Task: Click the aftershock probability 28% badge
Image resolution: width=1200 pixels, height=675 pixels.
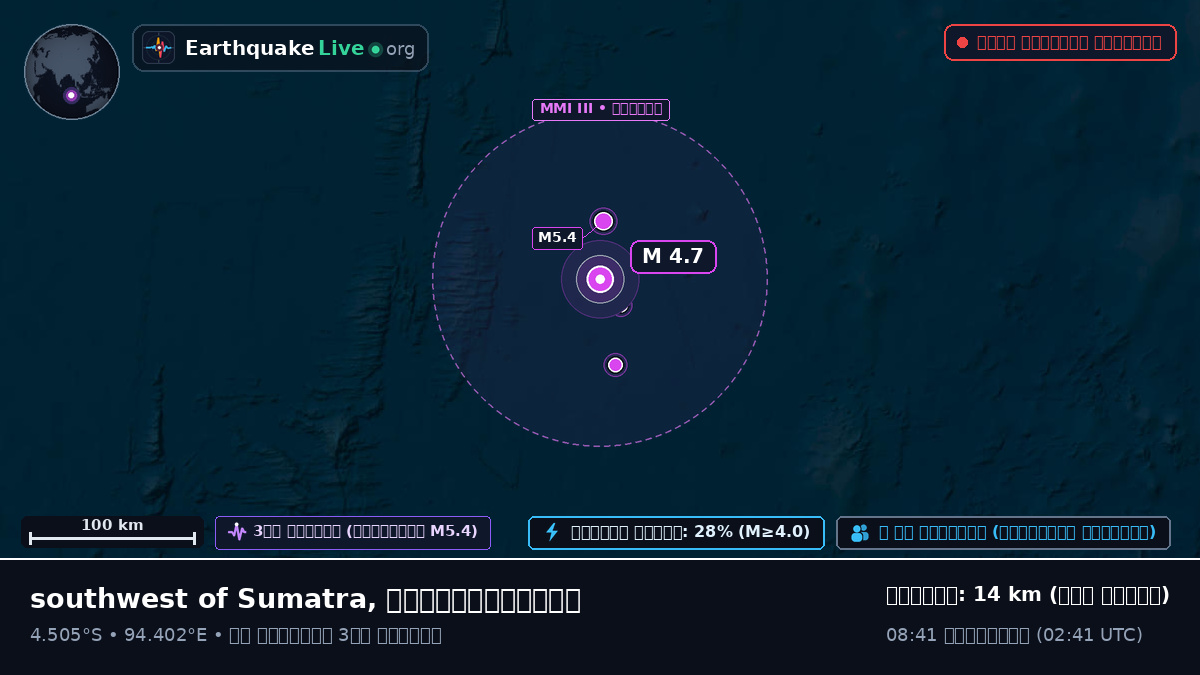Action: pos(676,533)
